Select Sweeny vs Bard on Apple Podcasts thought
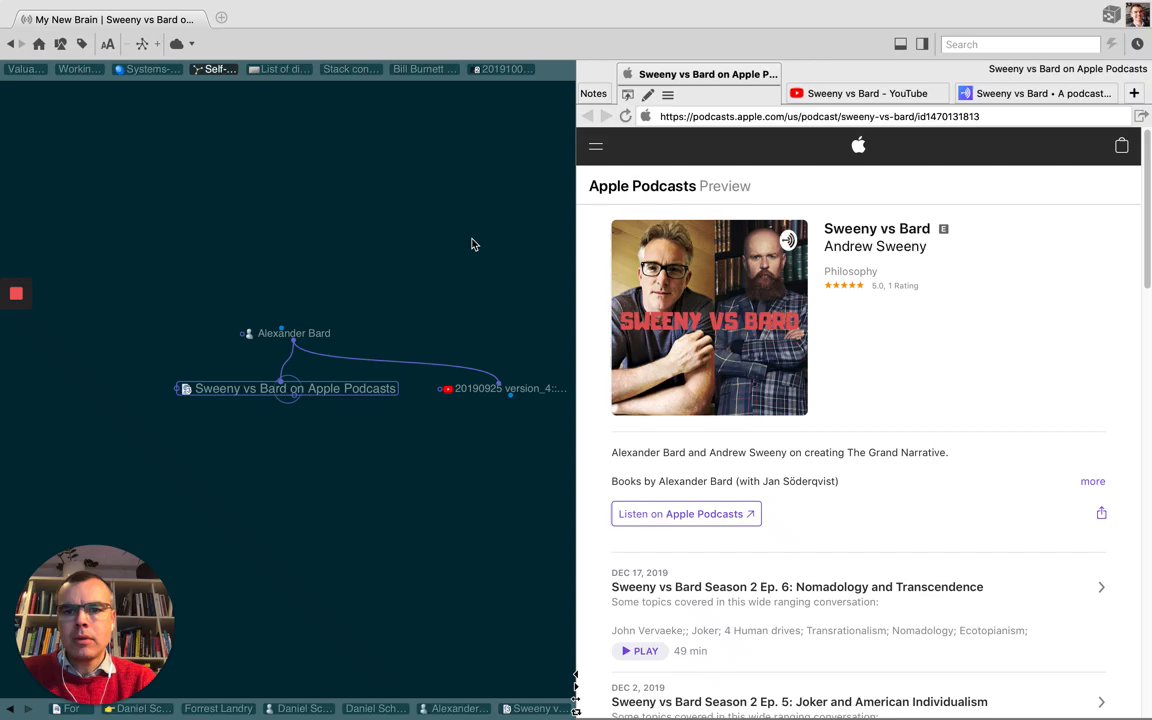 tap(288, 389)
